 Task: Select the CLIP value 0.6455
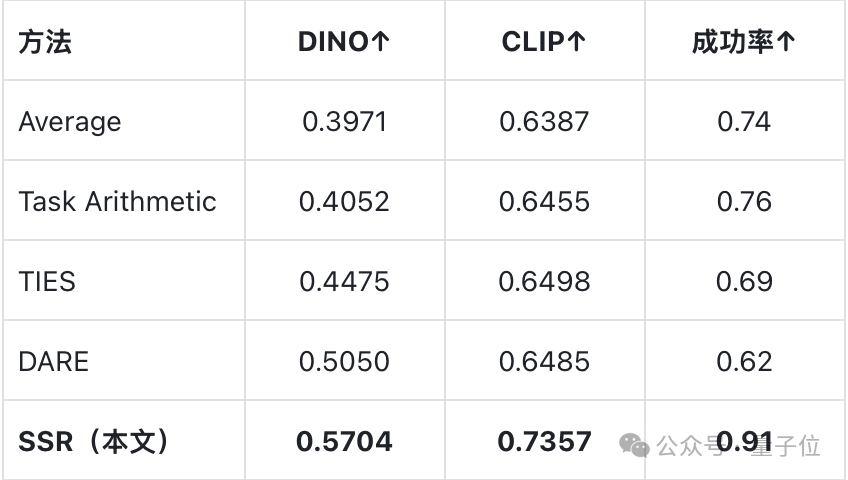544,202
